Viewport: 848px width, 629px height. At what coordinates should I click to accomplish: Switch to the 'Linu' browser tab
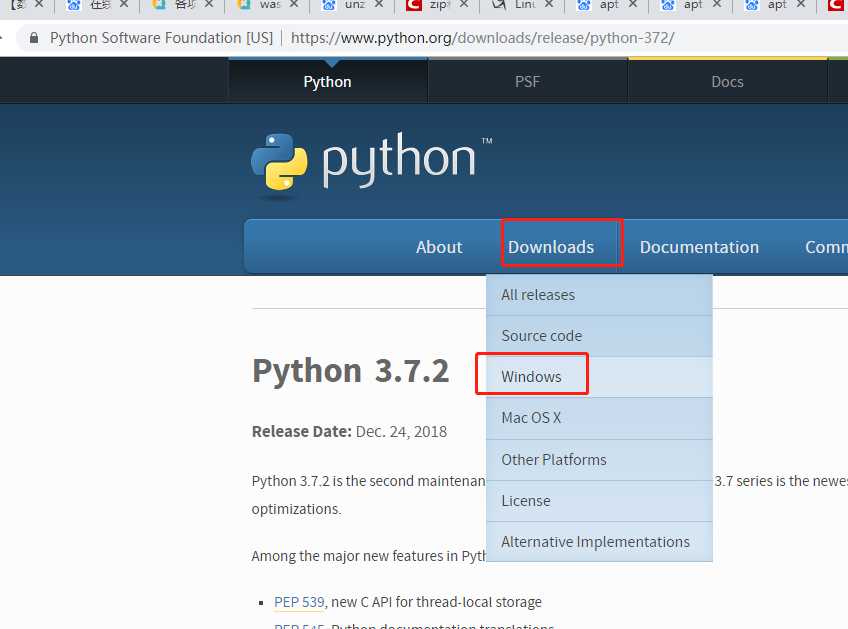(522, 5)
